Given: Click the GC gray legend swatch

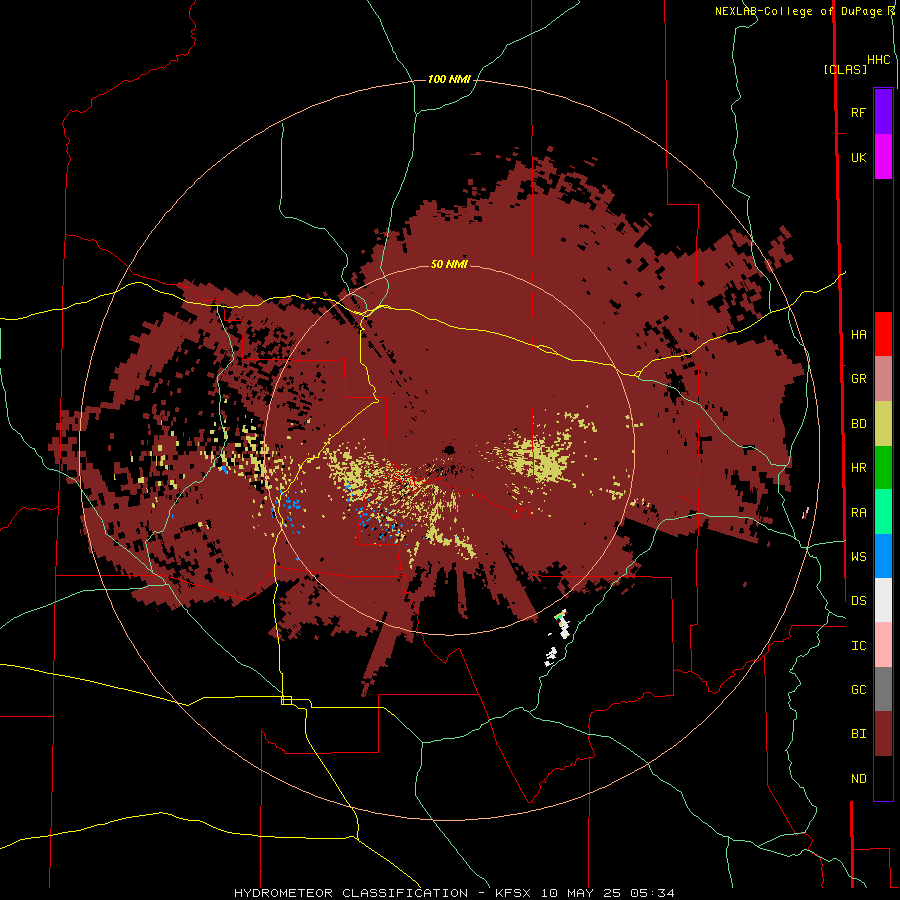Looking at the screenshot, I should point(883,689).
